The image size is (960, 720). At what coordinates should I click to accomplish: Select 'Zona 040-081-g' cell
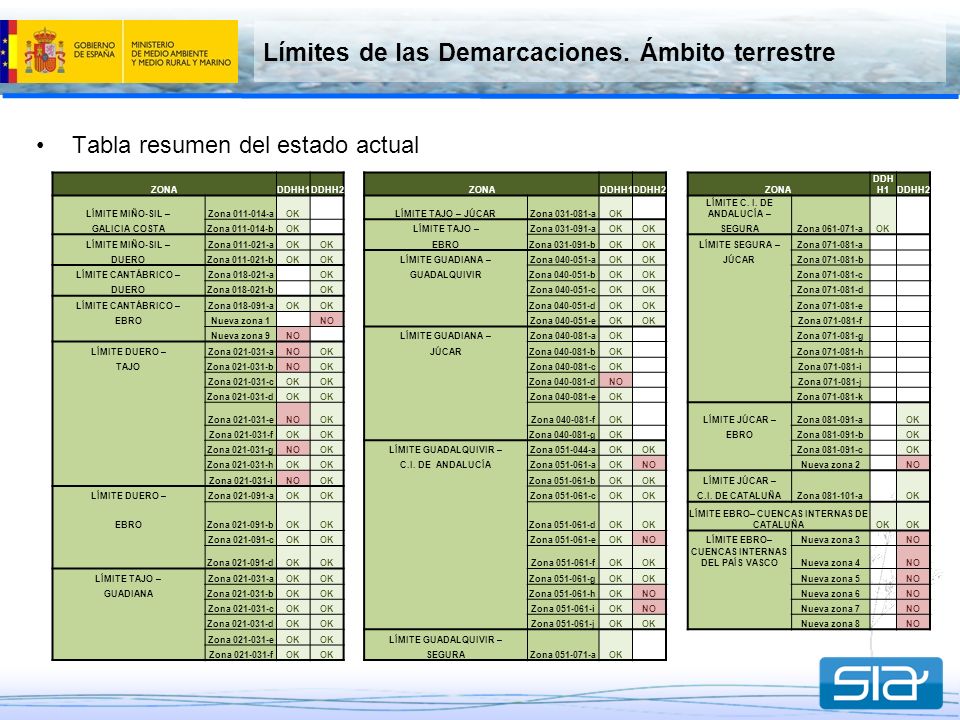point(563,433)
